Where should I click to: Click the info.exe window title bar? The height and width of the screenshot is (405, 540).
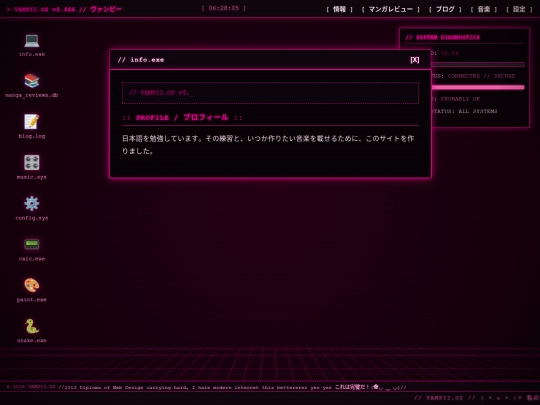point(270,60)
